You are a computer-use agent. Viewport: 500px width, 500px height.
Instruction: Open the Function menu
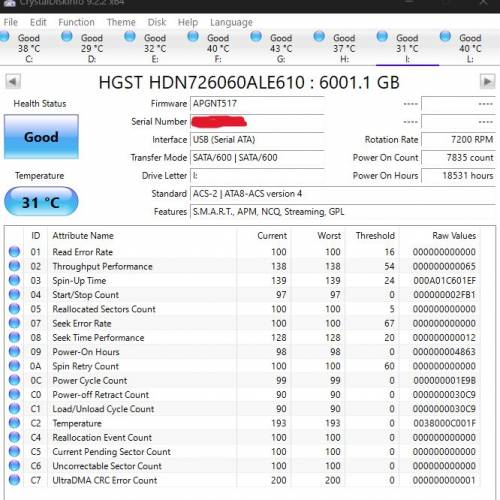(x=76, y=22)
